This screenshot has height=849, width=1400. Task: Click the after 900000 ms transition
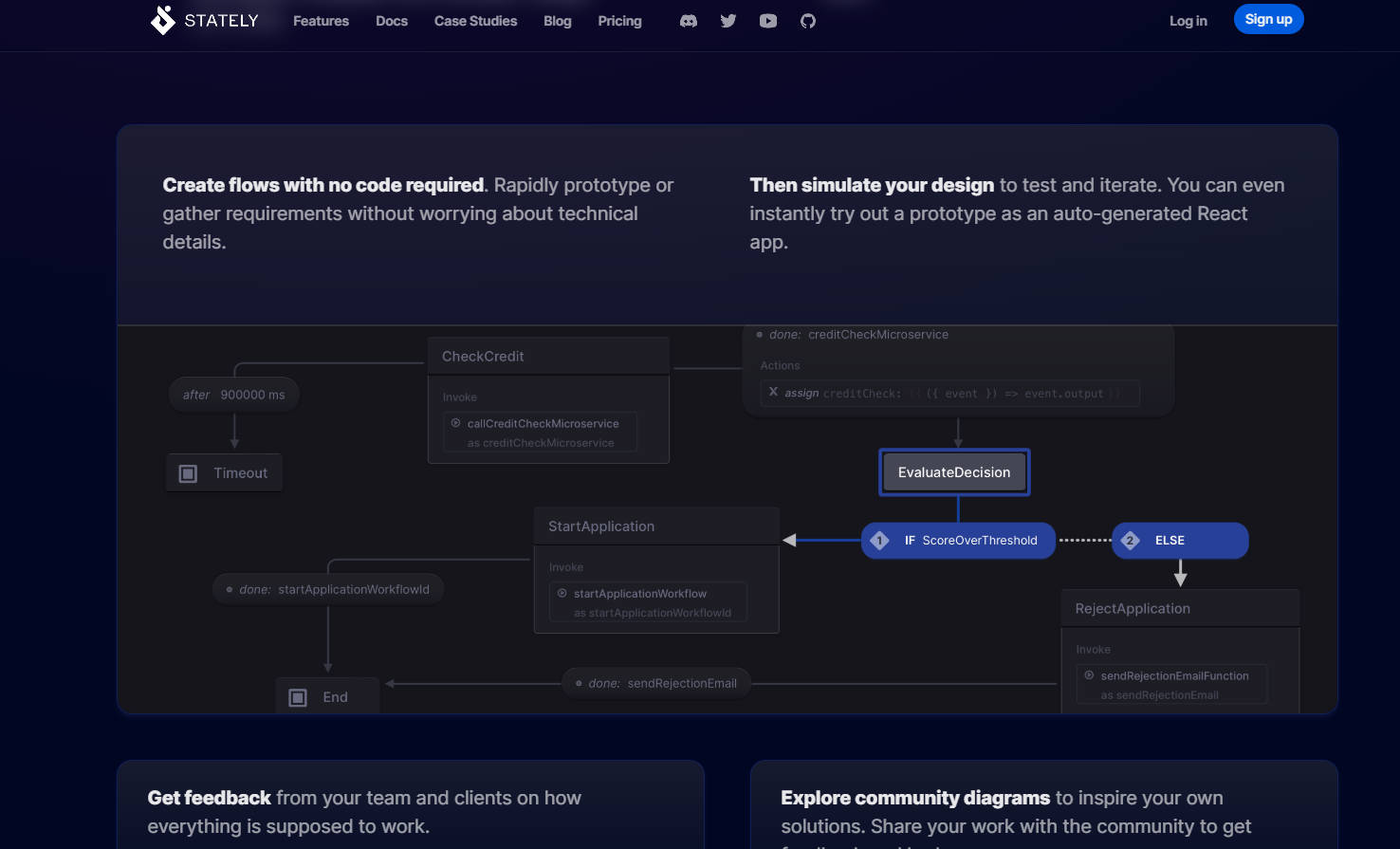(234, 395)
